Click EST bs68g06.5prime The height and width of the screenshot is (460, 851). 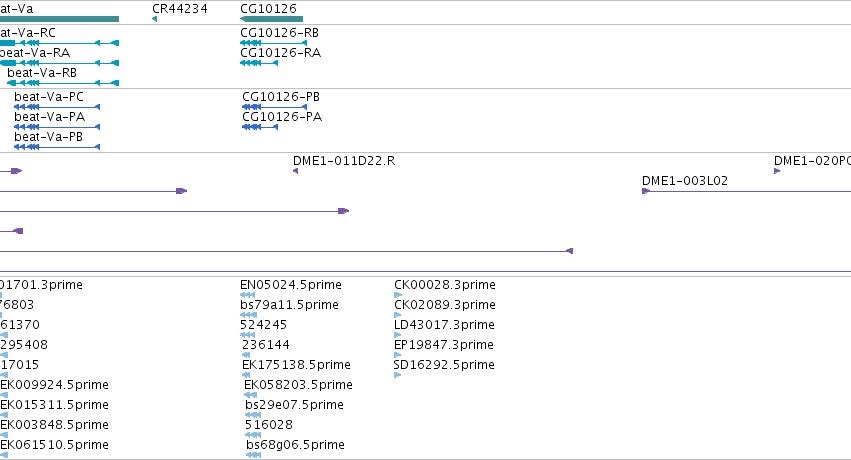(x=295, y=445)
